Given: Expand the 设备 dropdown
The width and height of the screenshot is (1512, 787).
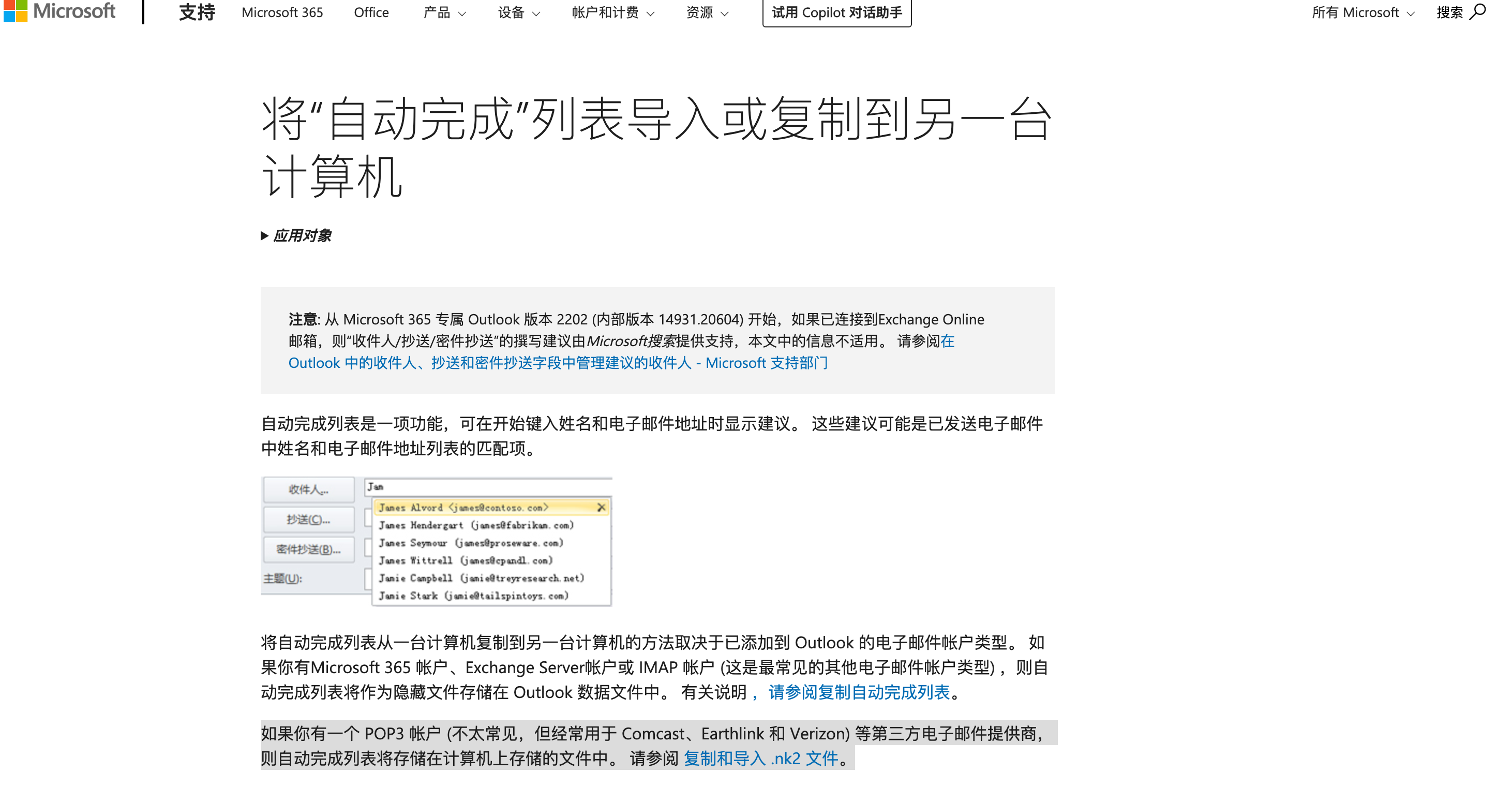Looking at the screenshot, I should (519, 12).
